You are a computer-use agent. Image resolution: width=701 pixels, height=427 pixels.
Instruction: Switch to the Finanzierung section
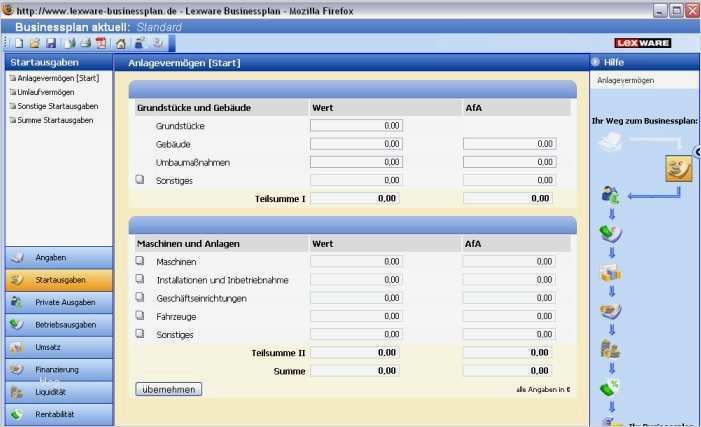pyautogui.click(x=59, y=370)
